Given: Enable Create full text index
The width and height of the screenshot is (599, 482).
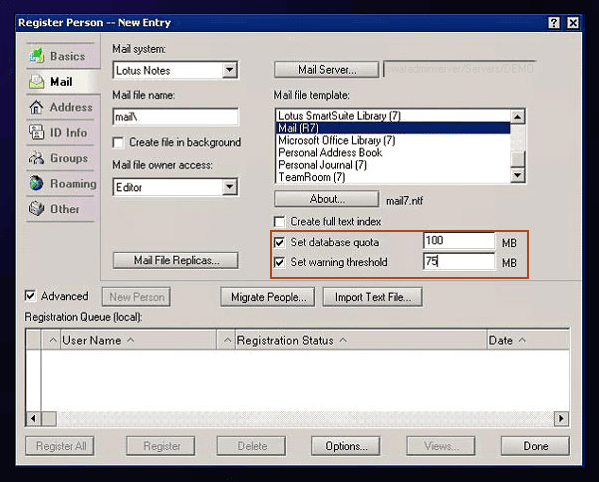Looking at the screenshot, I should [280, 222].
